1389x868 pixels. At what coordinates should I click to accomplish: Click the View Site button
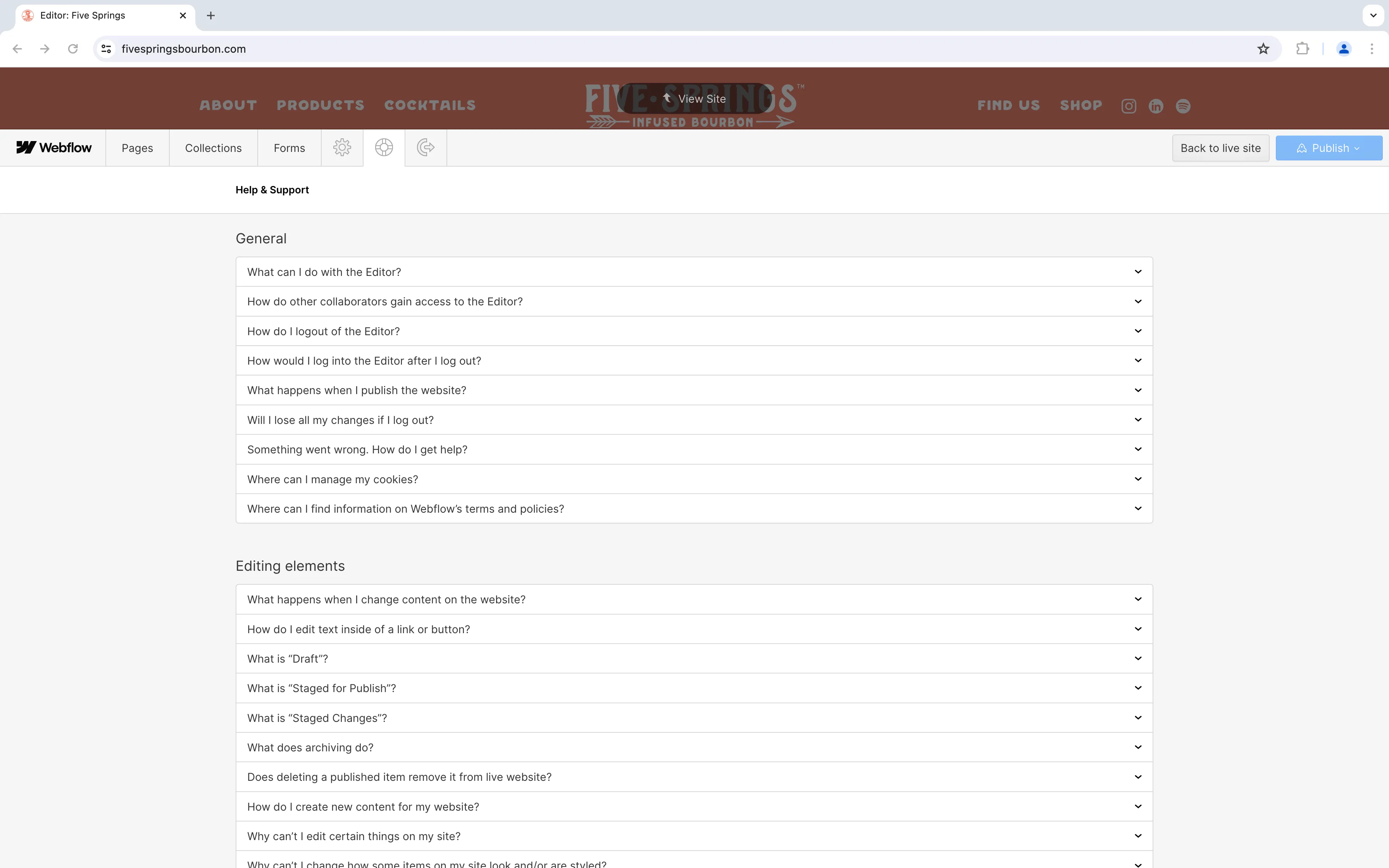pyautogui.click(x=695, y=98)
